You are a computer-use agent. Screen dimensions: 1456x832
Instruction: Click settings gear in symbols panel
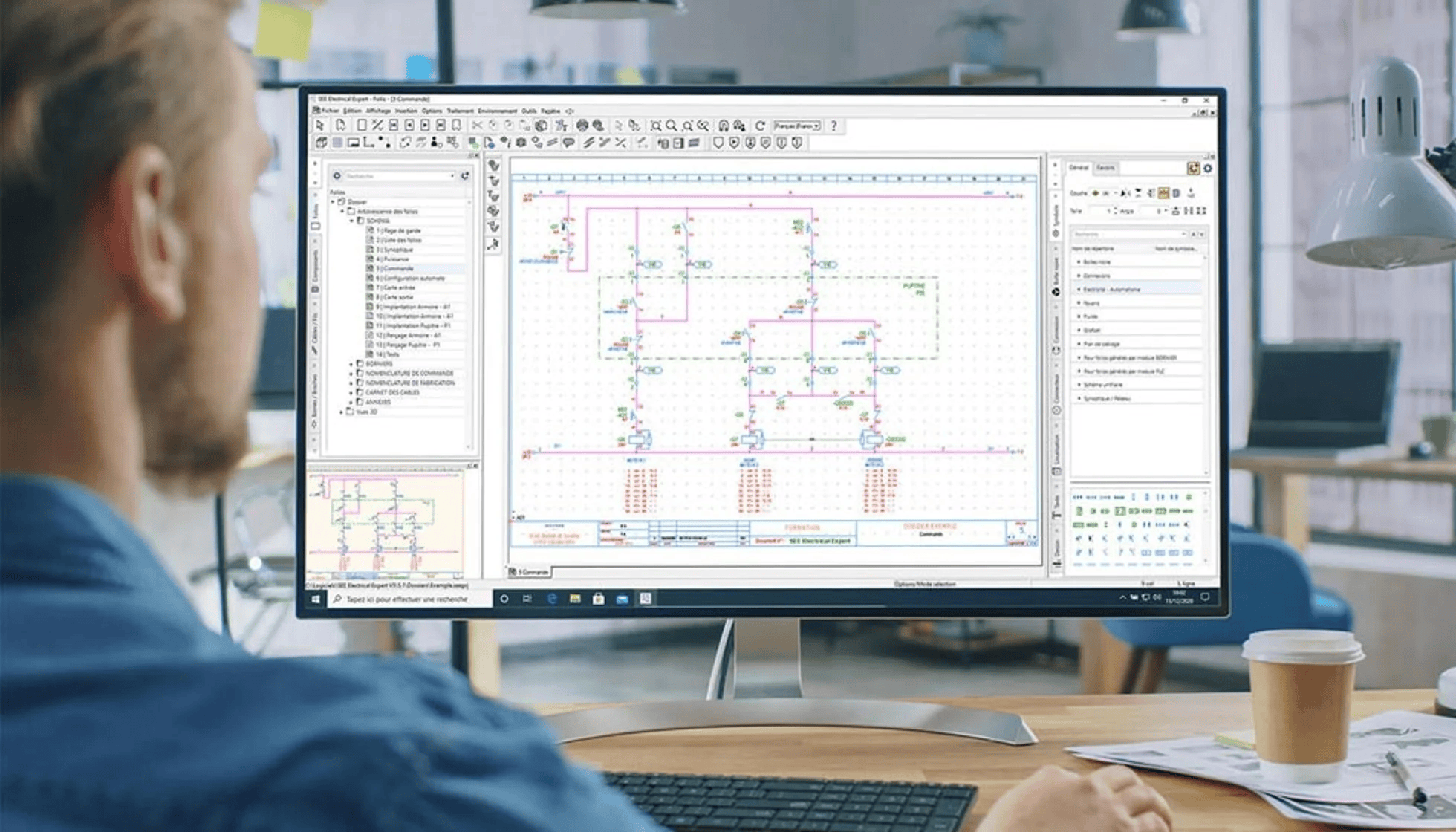[x=1207, y=169]
